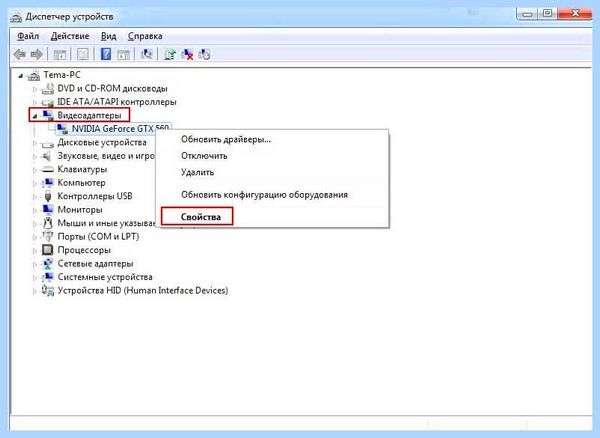Click the Back arrow toolbar icon

pyautogui.click(x=20, y=54)
